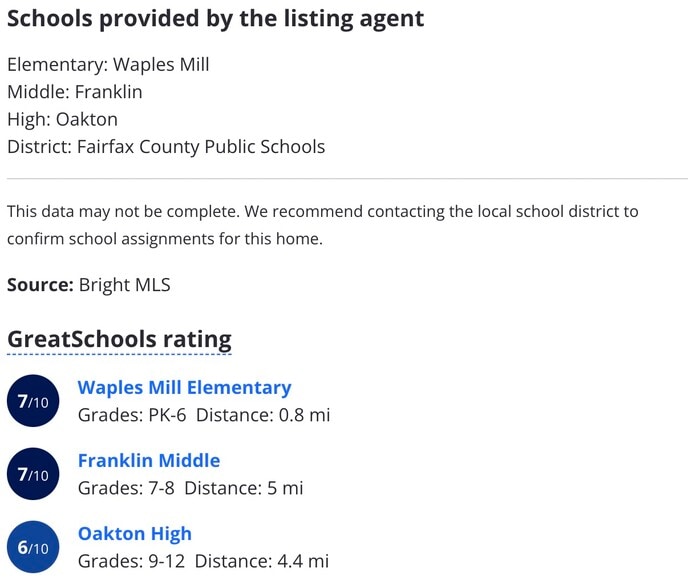Click the Schools provided by listing agent heading
The height and width of the screenshot is (588, 688).
pyautogui.click(x=215, y=19)
